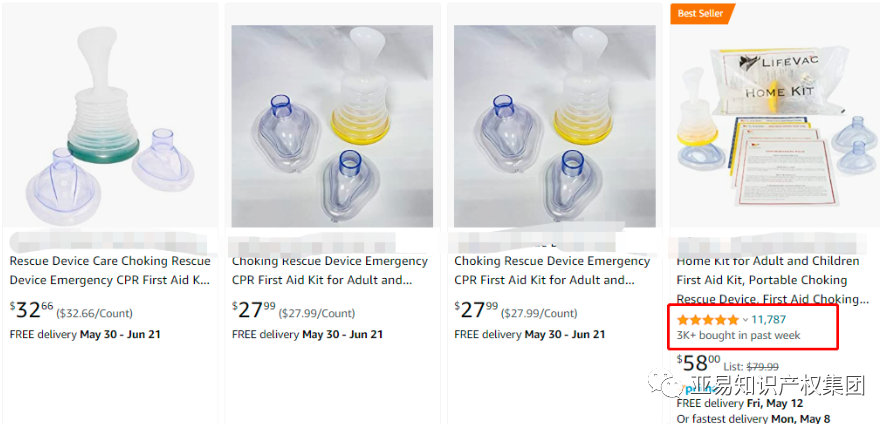This screenshot has width=894, height=424.
Task: Click the Prime badge under the $58 price
Action: [698, 388]
